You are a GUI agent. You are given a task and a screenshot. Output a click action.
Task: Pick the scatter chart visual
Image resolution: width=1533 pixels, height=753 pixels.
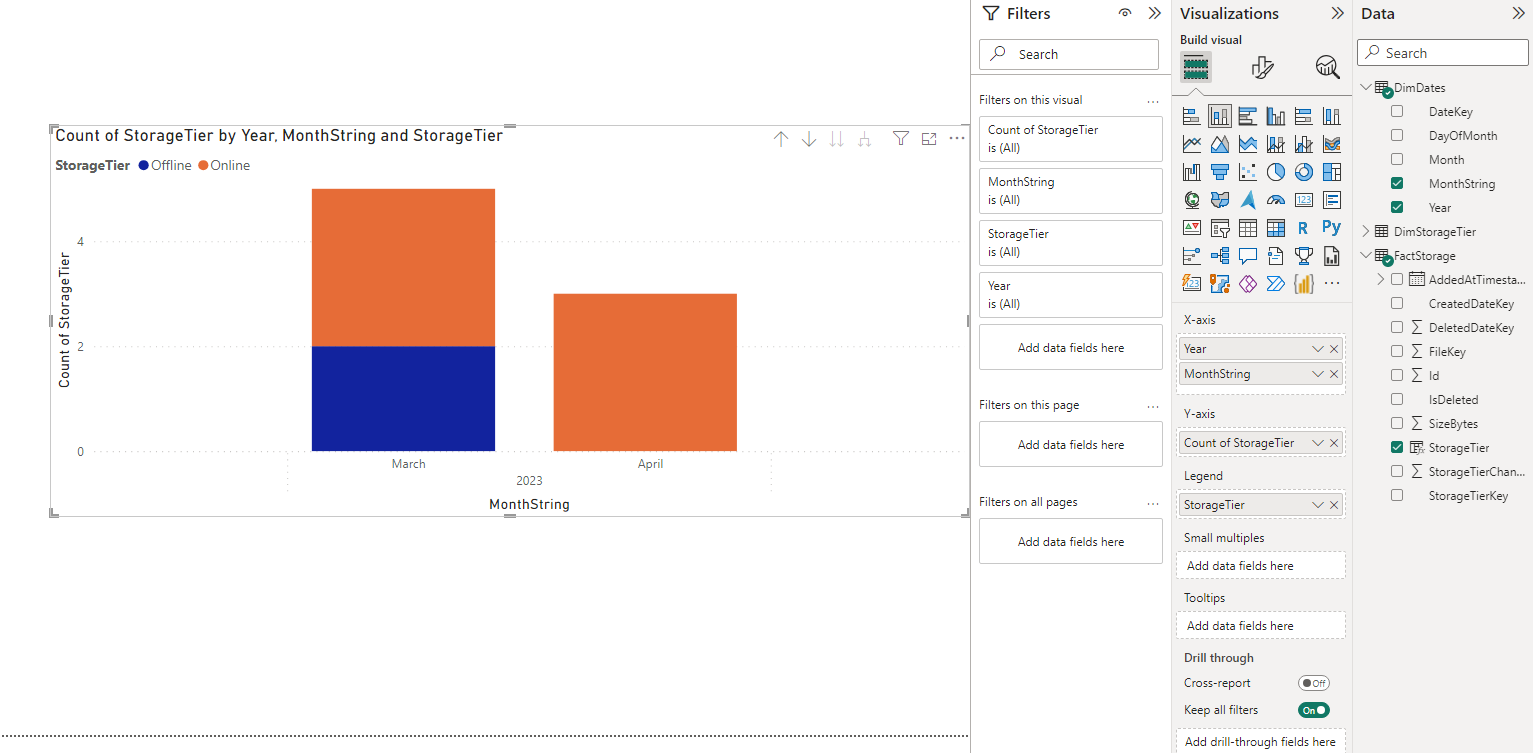click(x=1247, y=172)
